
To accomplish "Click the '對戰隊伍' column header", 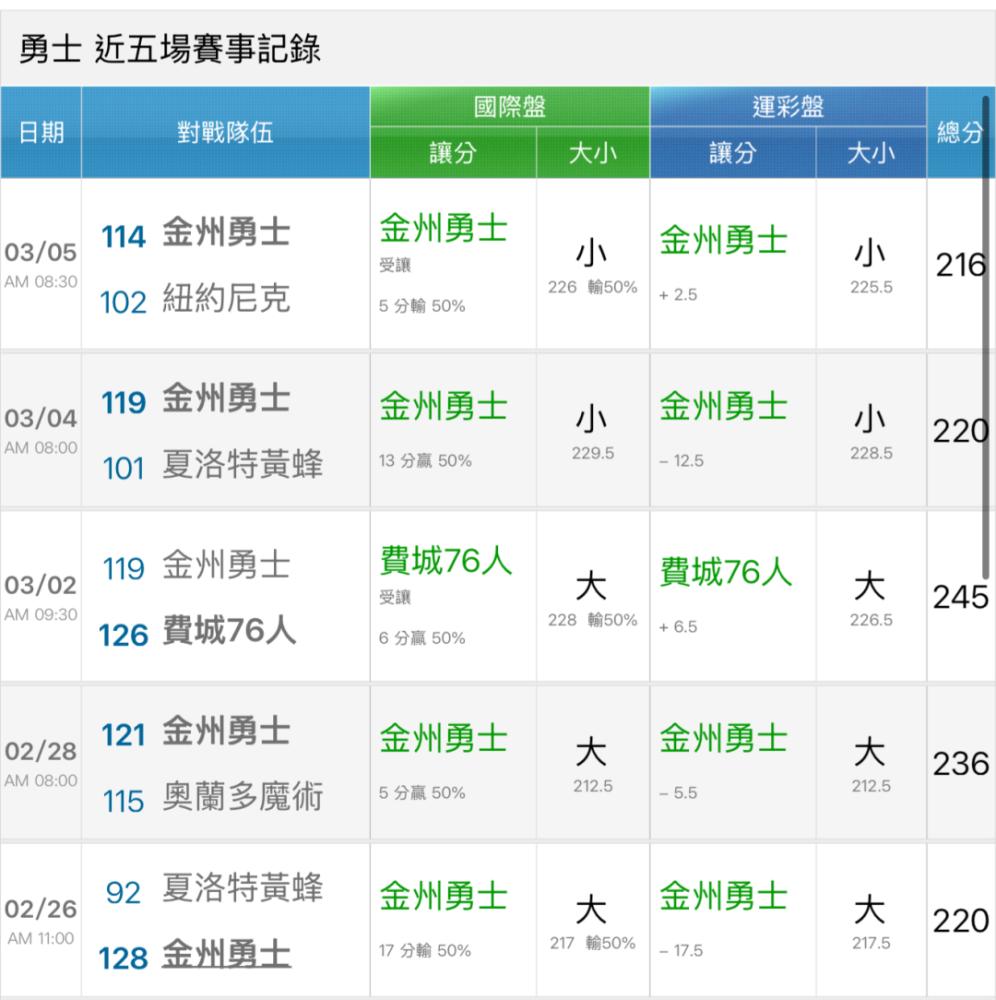I will [x=225, y=133].
